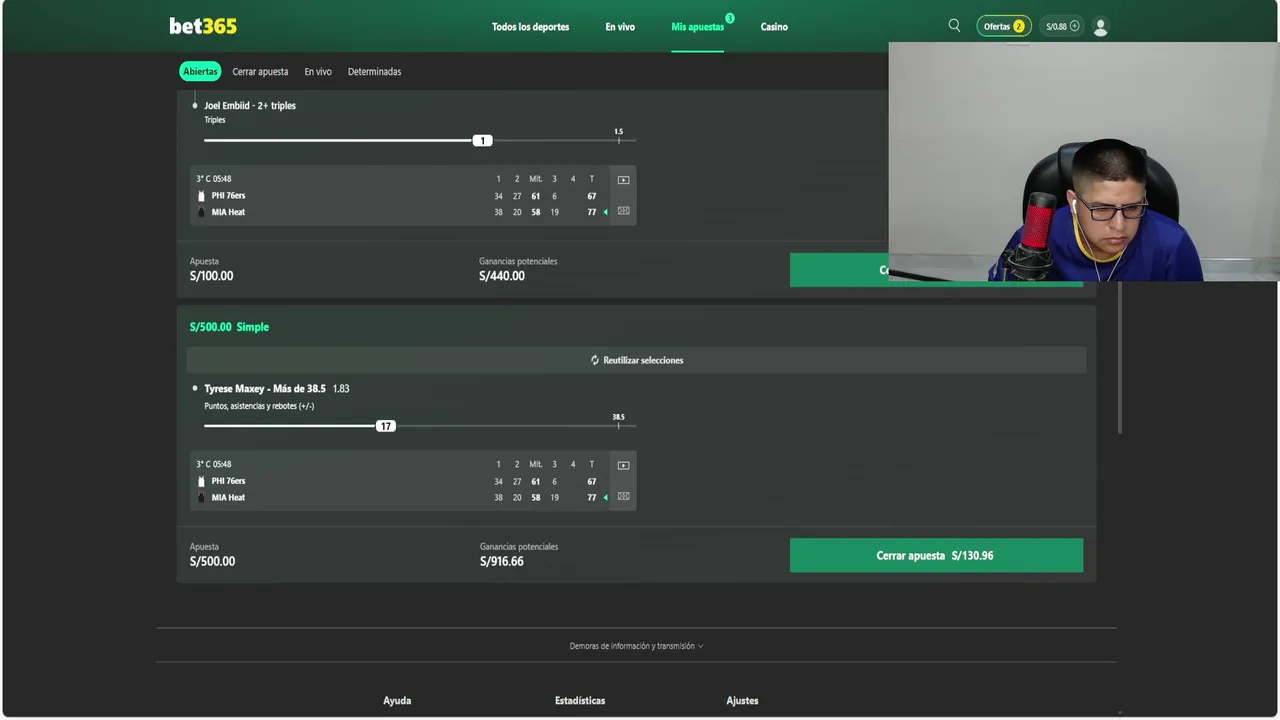Go to Todos los deportes
The height and width of the screenshot is (720, 1280).
[x=530, y=27]
